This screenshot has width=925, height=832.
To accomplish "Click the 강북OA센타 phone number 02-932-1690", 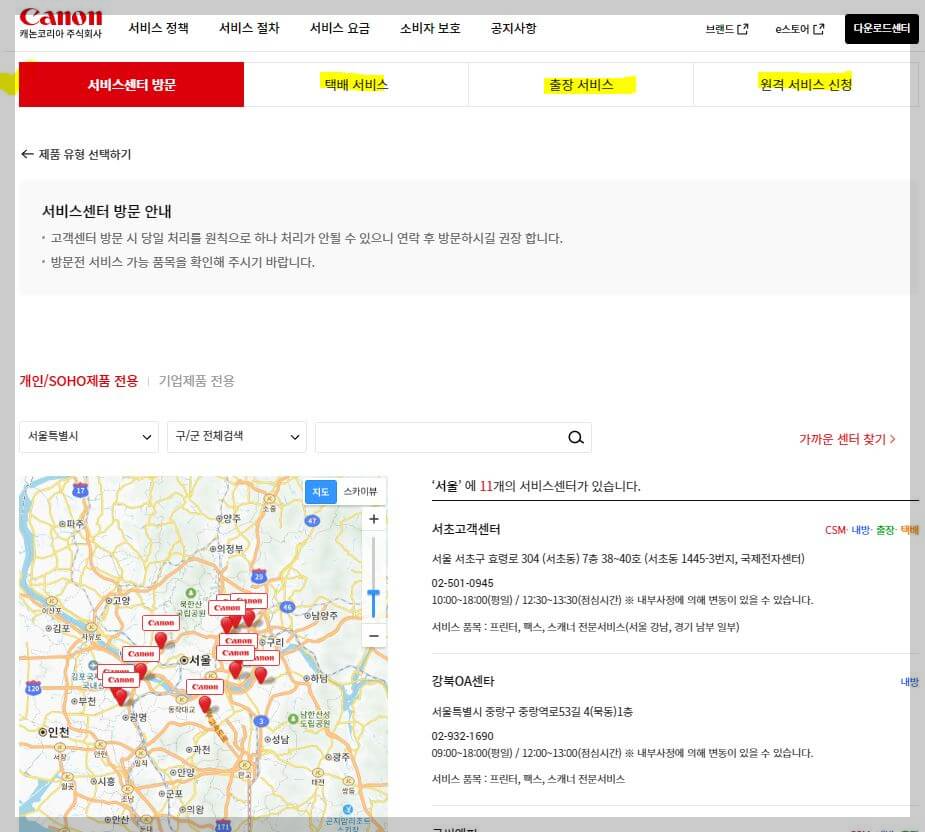I will [462, 736].
